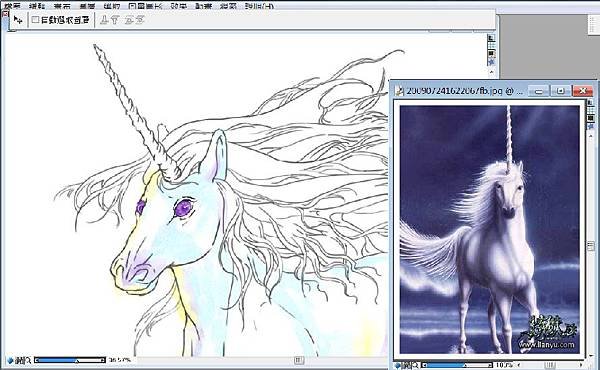This screenshot has width=600, height=370.
Task: Select the Layer Adjuster arrow tool icon
Action: click(18, 20)
